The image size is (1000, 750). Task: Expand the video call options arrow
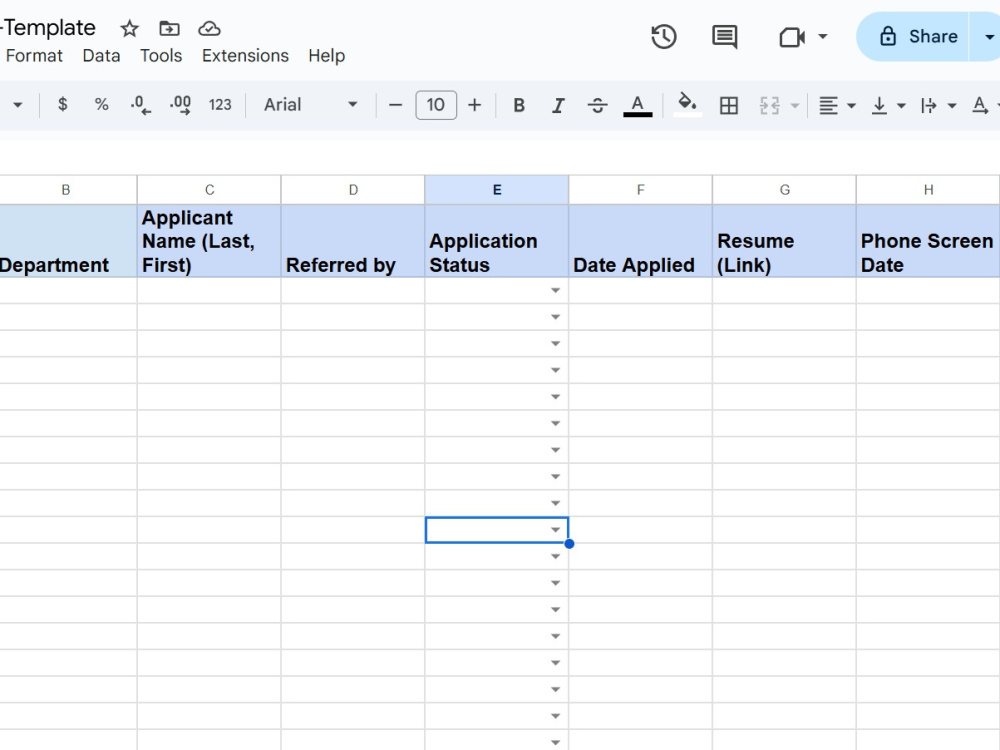pyautogui.click(x=823, y=36)
